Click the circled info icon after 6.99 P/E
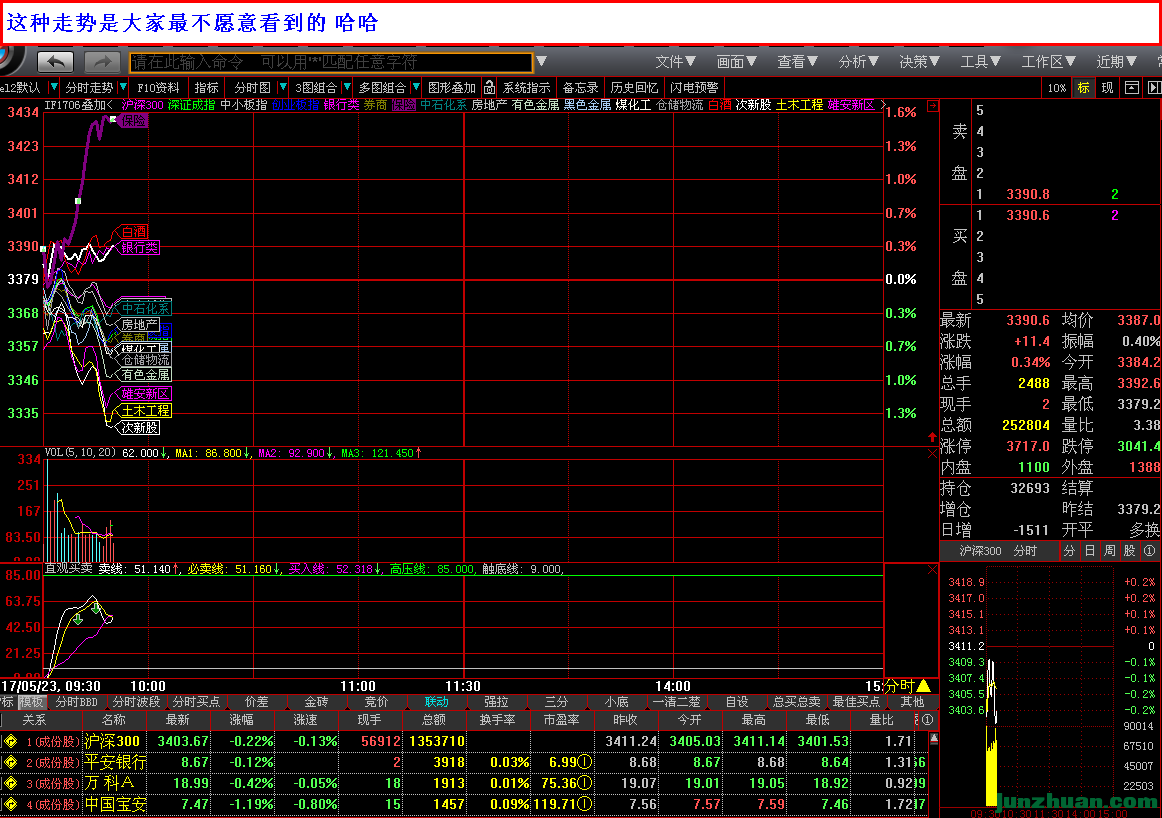This screenshot has width=1162, height=818. [x=585, y=762]
